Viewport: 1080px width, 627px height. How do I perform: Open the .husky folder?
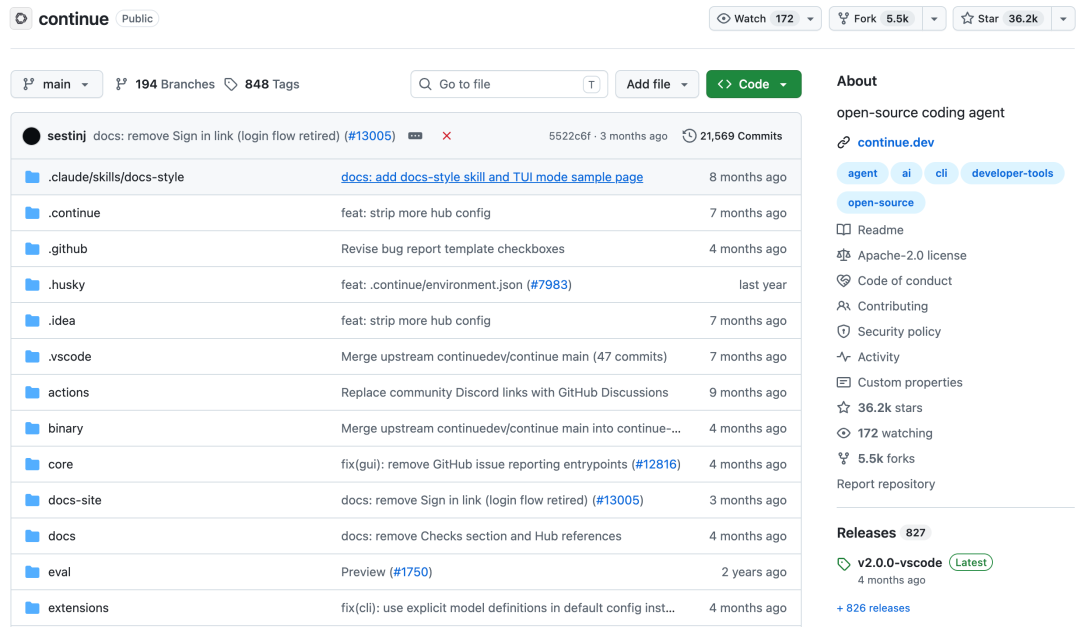point(66,285)
